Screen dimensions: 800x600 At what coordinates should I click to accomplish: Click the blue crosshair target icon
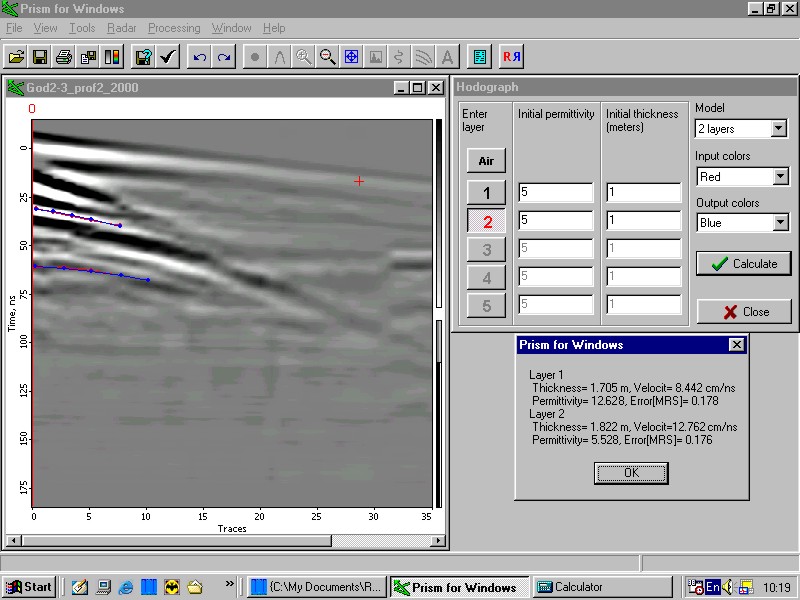[x=351, y=57]
